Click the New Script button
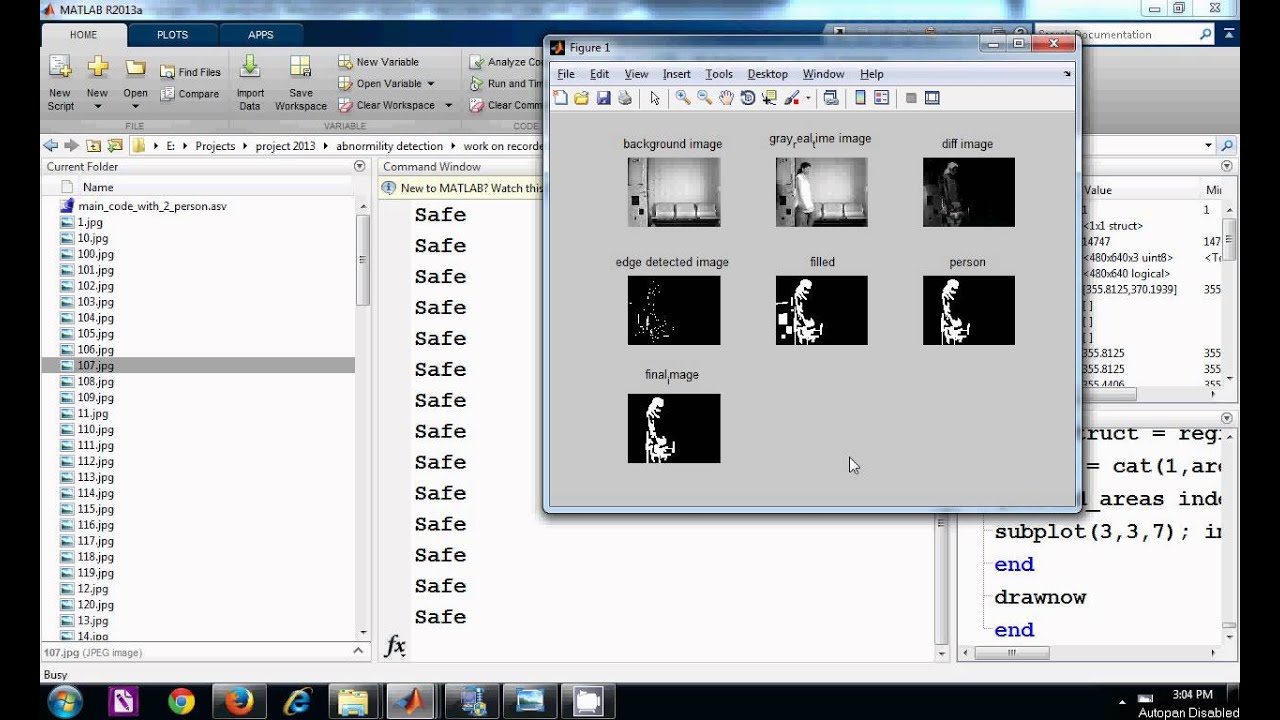The width and height of the screenshot is (1280, 720). coord(60,82)
